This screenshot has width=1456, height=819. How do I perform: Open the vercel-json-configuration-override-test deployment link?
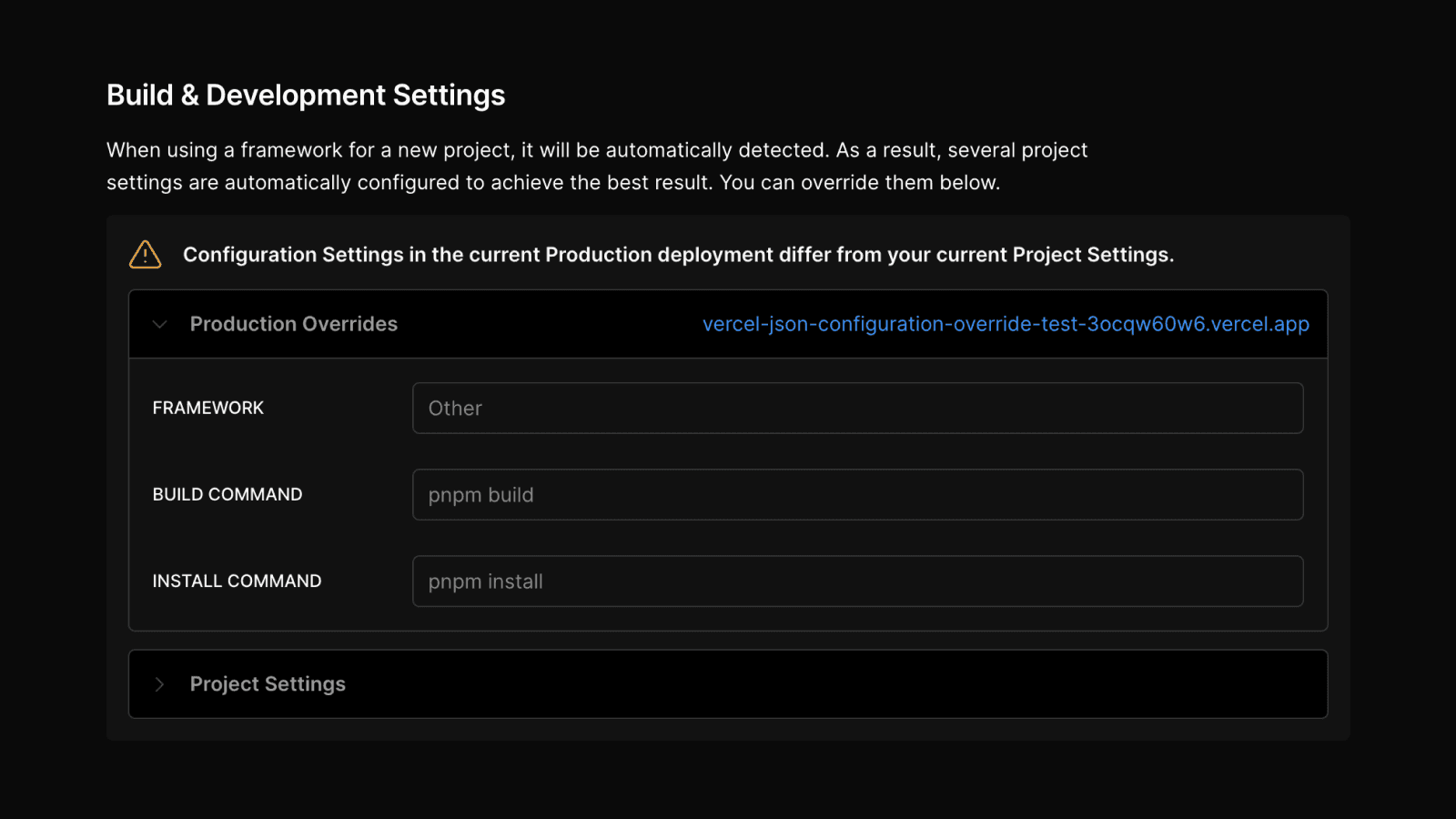1005,324
